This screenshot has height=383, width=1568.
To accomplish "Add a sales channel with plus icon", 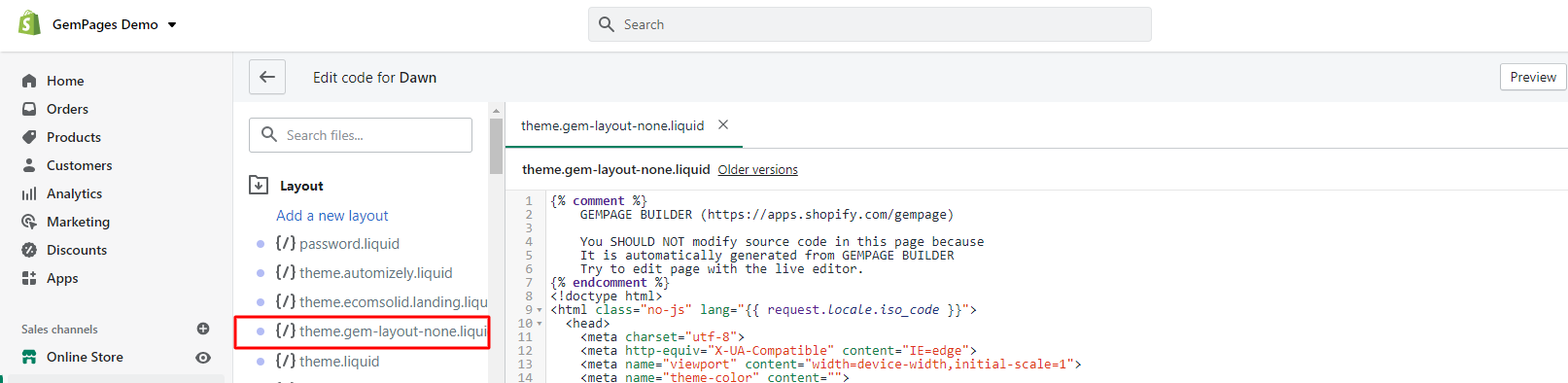I will [x=203, y=329].
